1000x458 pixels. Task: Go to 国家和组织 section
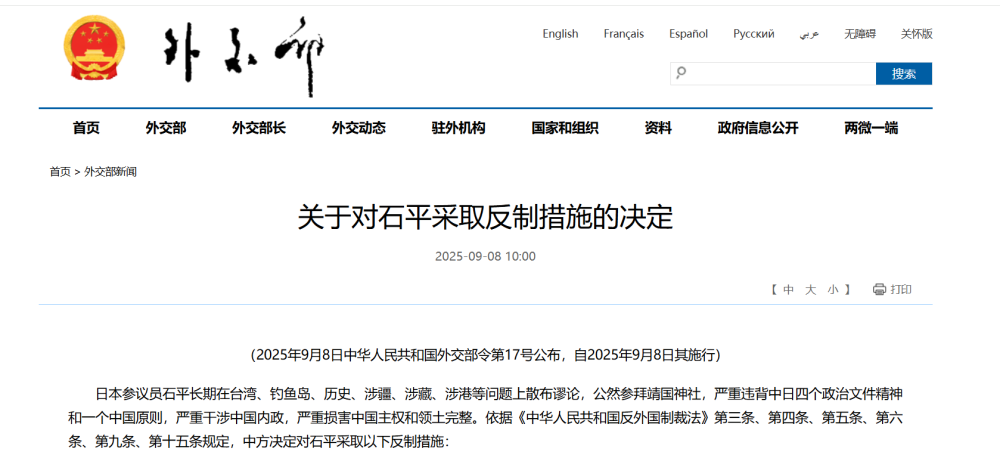click(565, 128)
